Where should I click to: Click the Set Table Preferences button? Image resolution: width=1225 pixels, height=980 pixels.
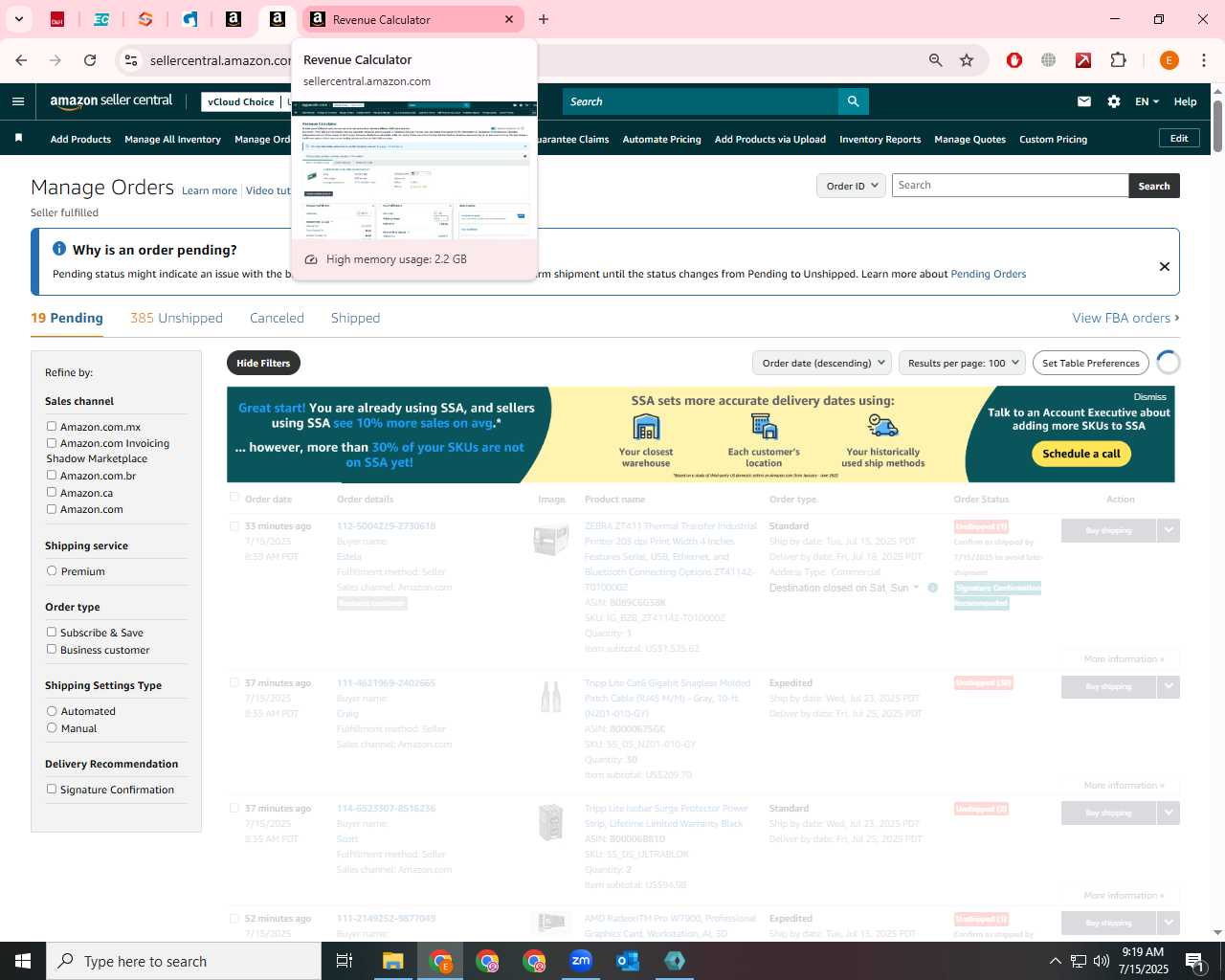click(1090, 363)
